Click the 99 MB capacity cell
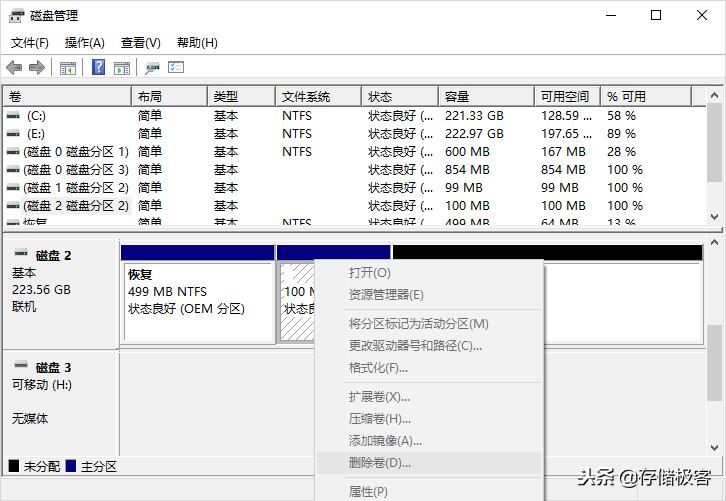726x501 pixels. pos(463,188)
